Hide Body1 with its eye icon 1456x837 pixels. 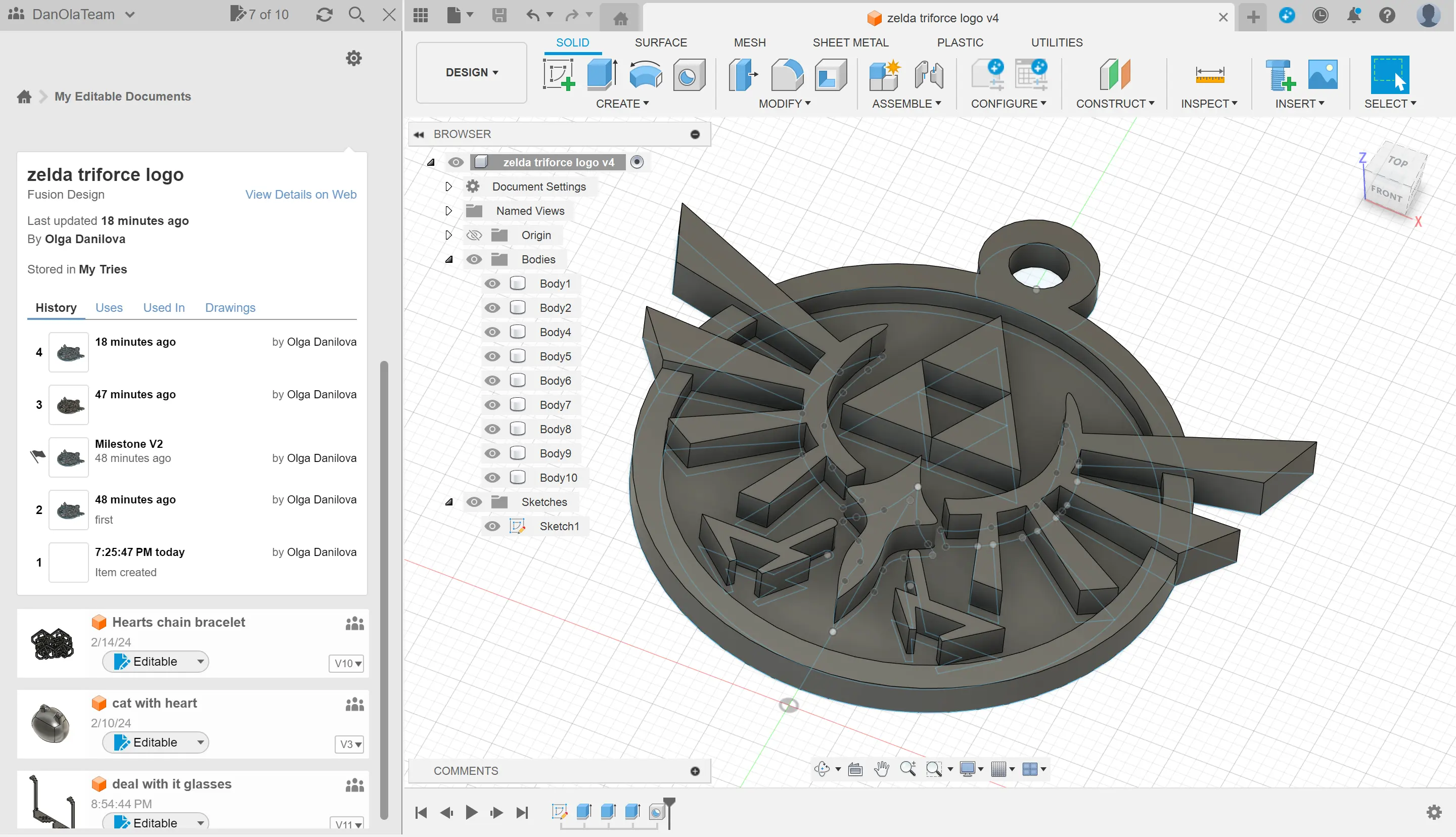click(x=492, y=284)
